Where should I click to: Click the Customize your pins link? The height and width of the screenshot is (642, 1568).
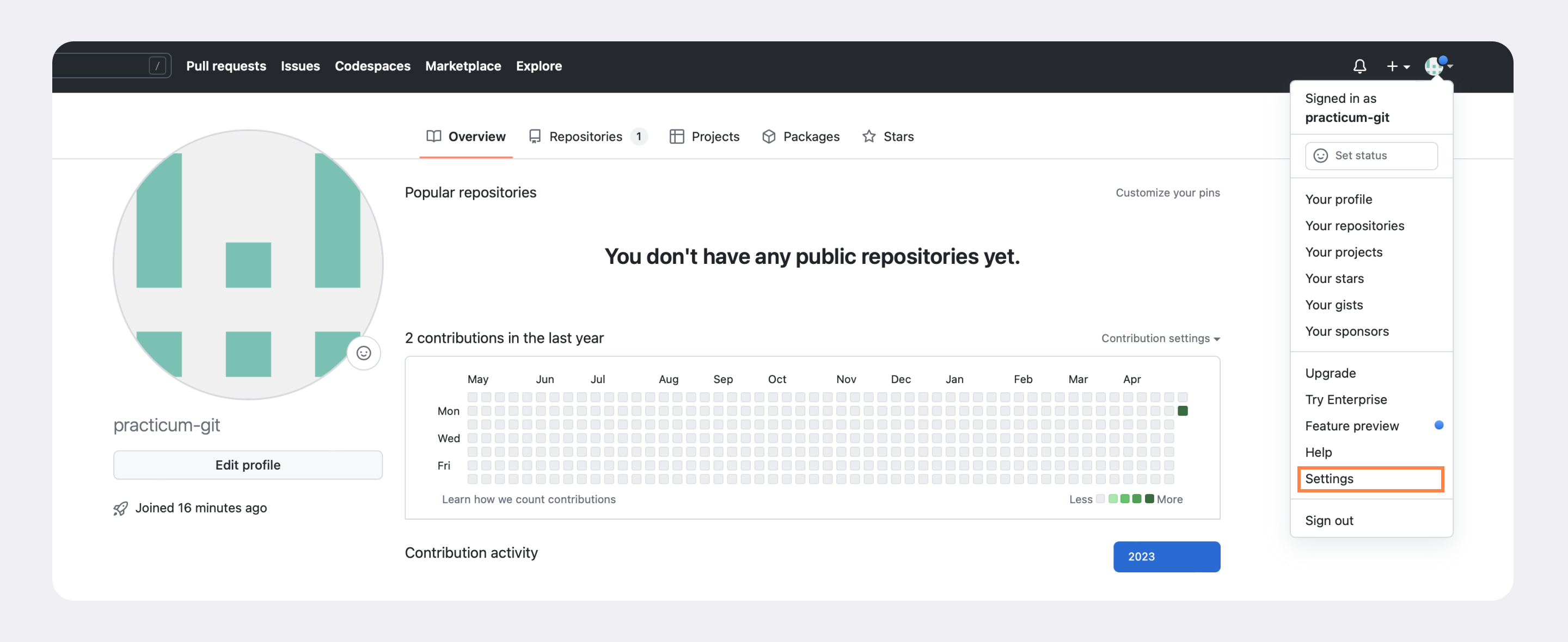coord(1167,193)
